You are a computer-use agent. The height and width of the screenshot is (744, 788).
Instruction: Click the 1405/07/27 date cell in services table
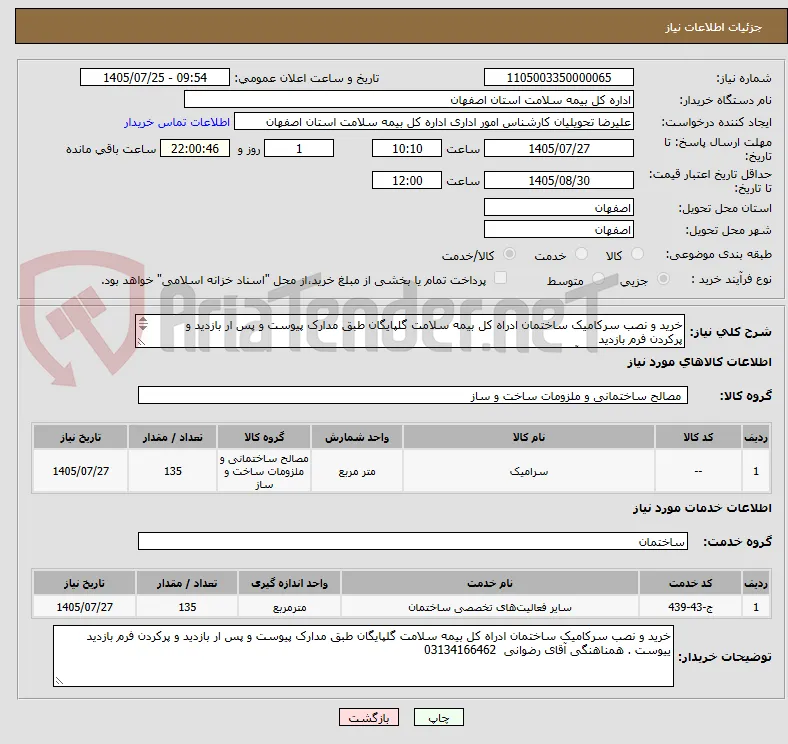click(x=84, y=607)
